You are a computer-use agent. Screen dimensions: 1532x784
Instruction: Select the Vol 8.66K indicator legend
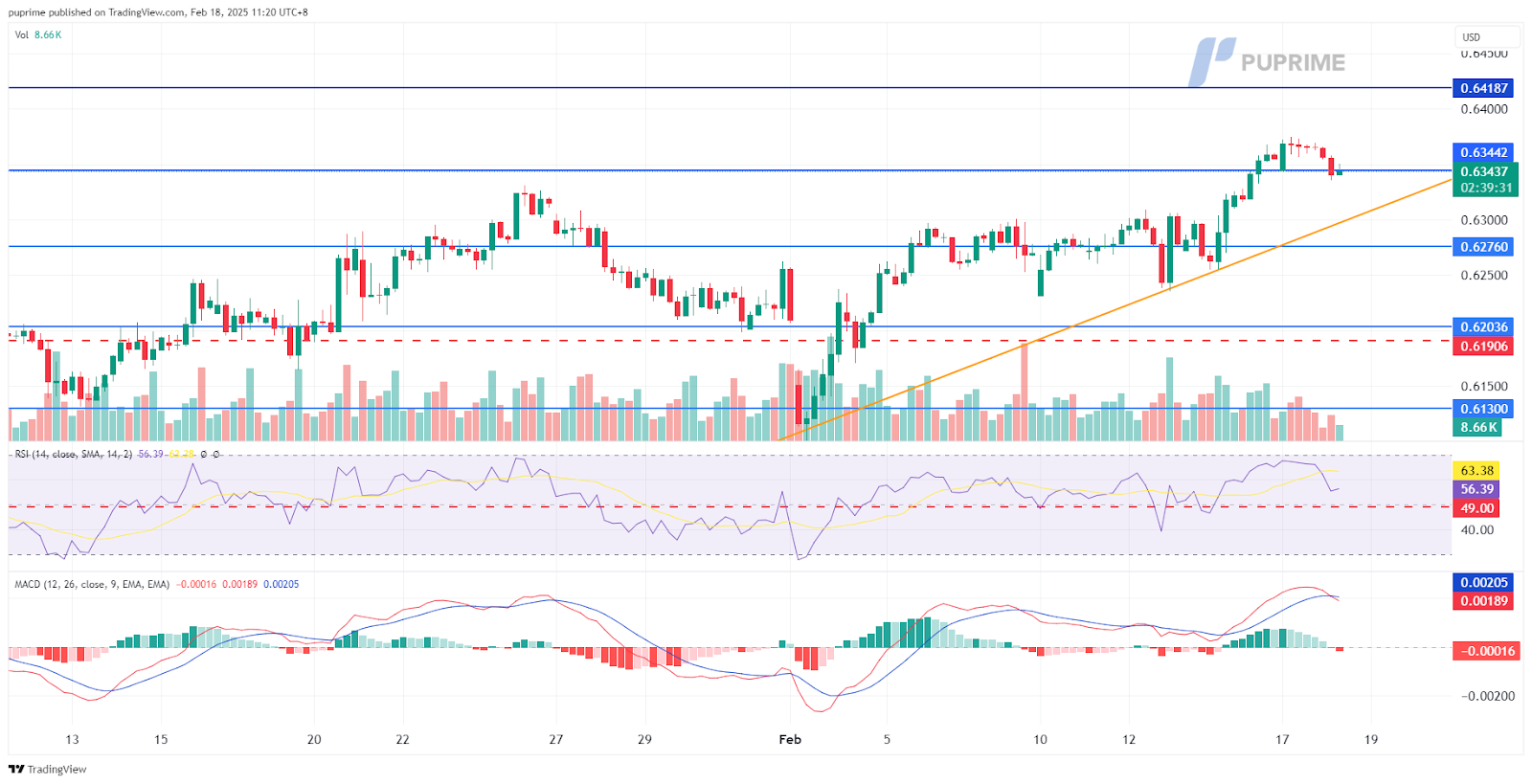pyautogui.click(x=38, y=34)
